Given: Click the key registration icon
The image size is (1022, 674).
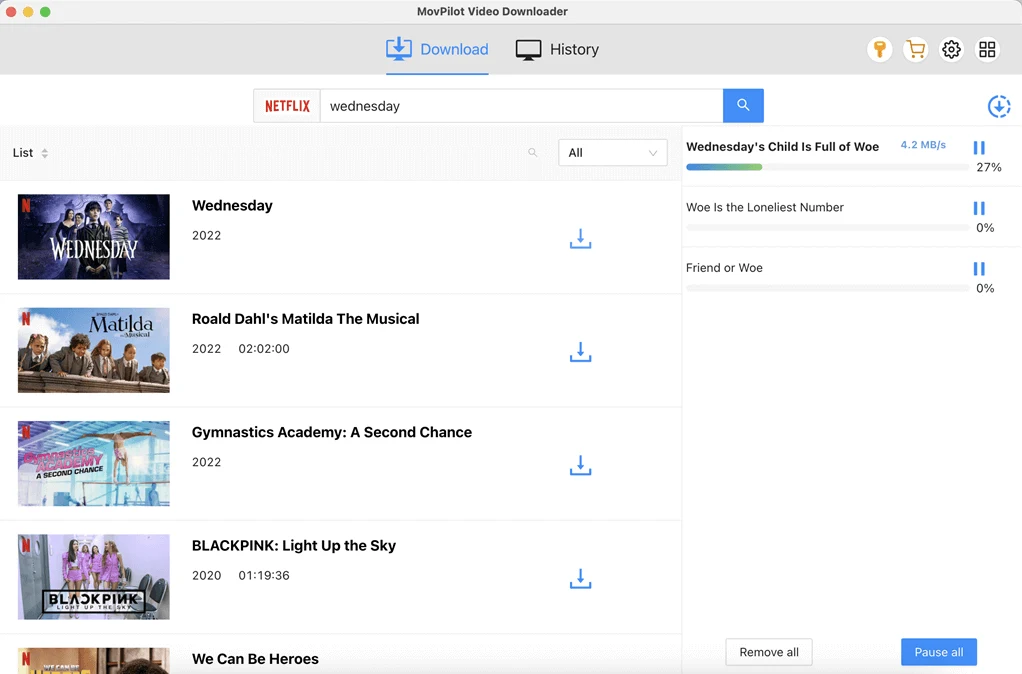Looking at the screenshot, I should [879, 50].
